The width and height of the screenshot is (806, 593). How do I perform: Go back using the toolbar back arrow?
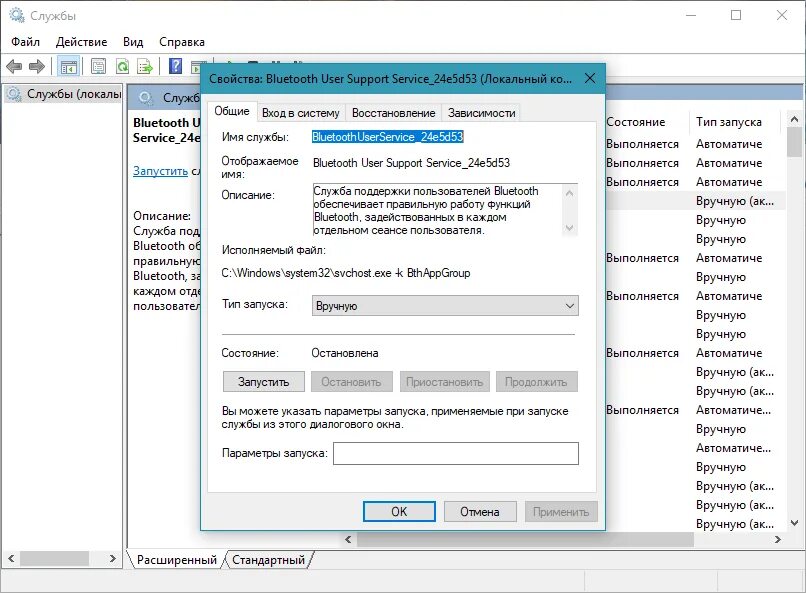(14, 66)
